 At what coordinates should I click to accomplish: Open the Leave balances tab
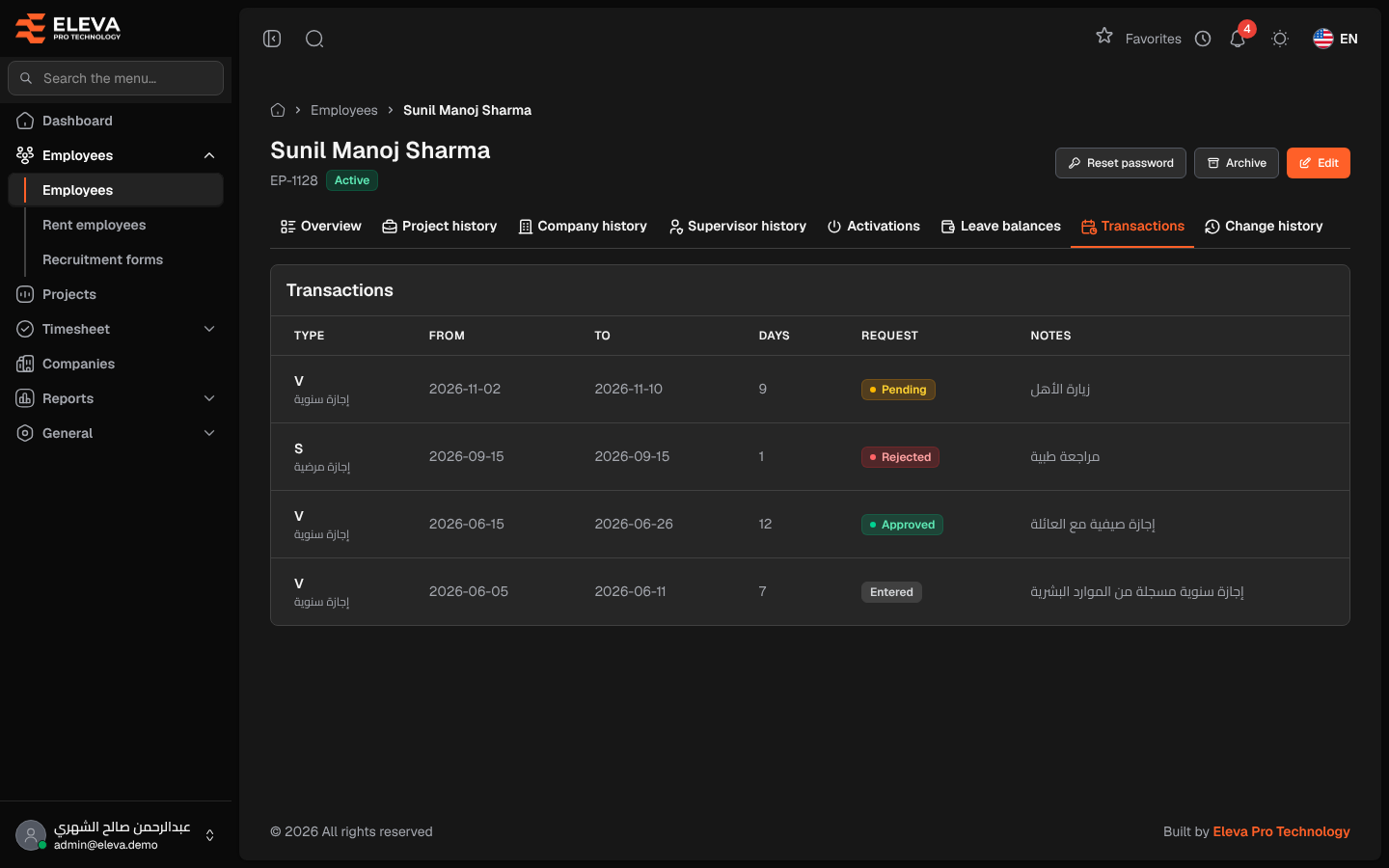coord(1000,227)
